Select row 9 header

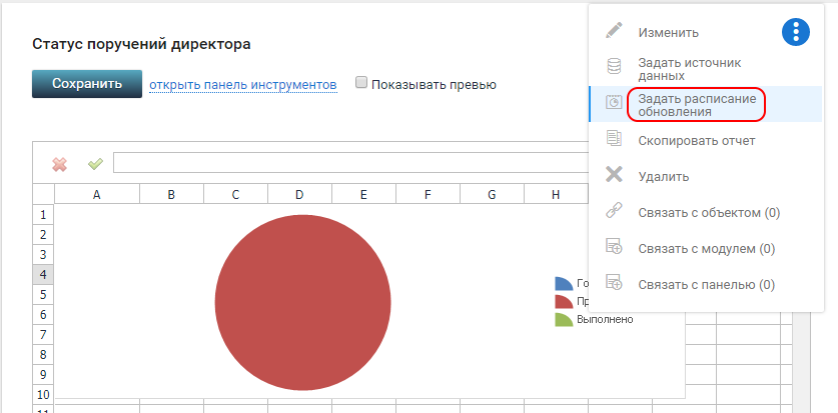(43, 374)
